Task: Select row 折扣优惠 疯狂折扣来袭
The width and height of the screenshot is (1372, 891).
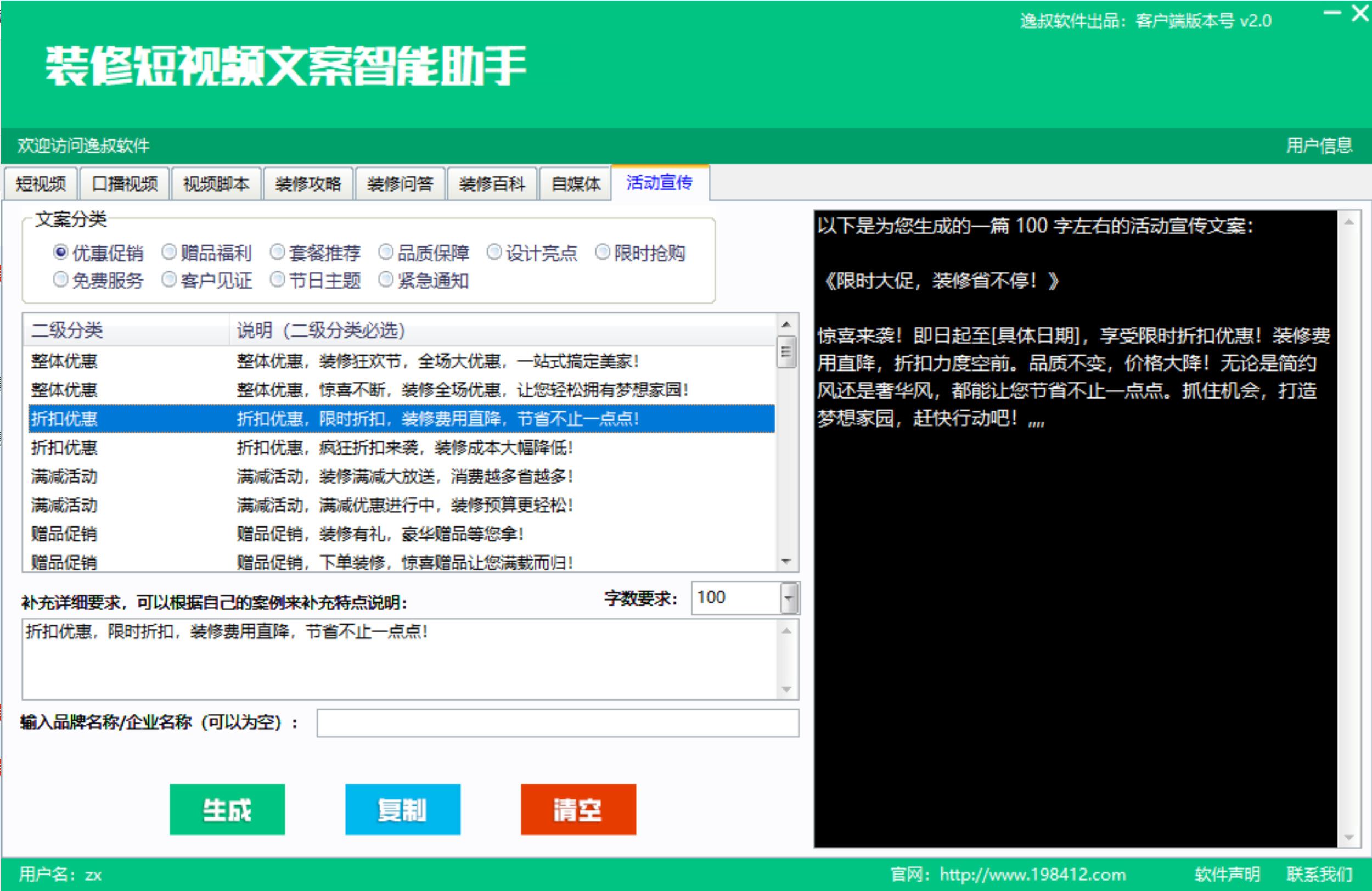Action: pyautogui.click(x=401, y=447)
